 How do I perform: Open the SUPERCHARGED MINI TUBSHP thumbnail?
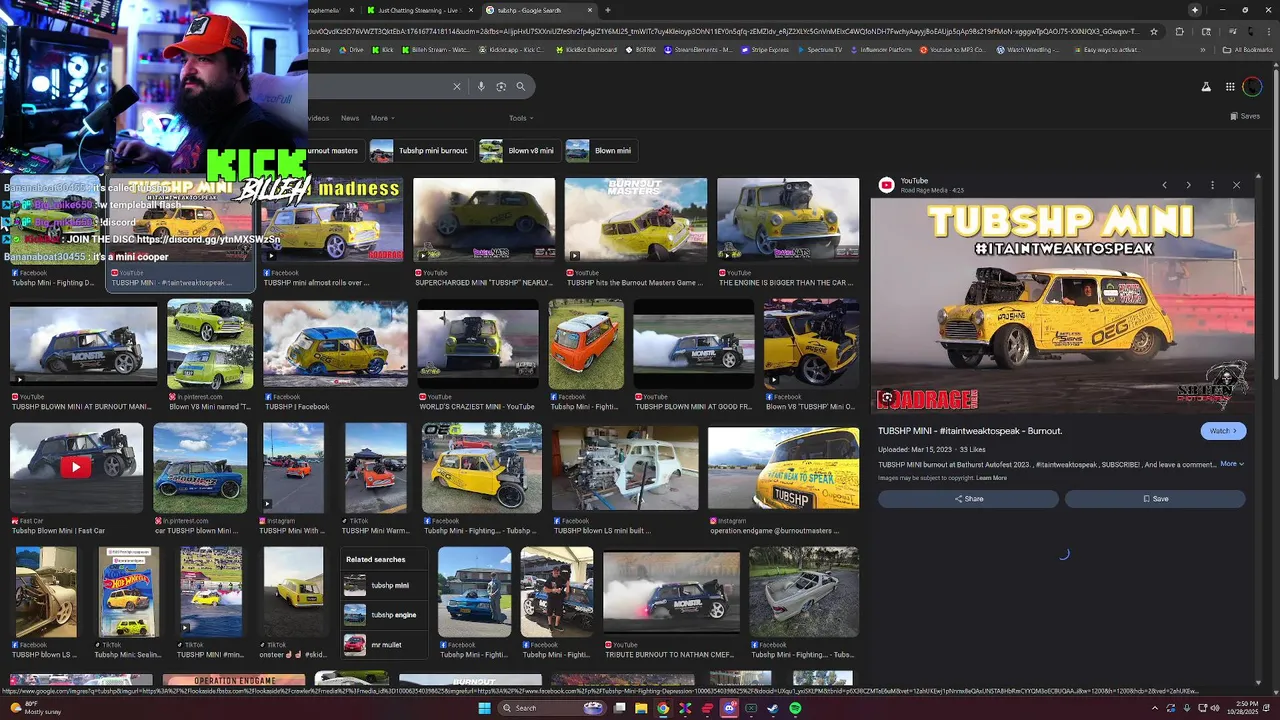click(x=484, y=220)
